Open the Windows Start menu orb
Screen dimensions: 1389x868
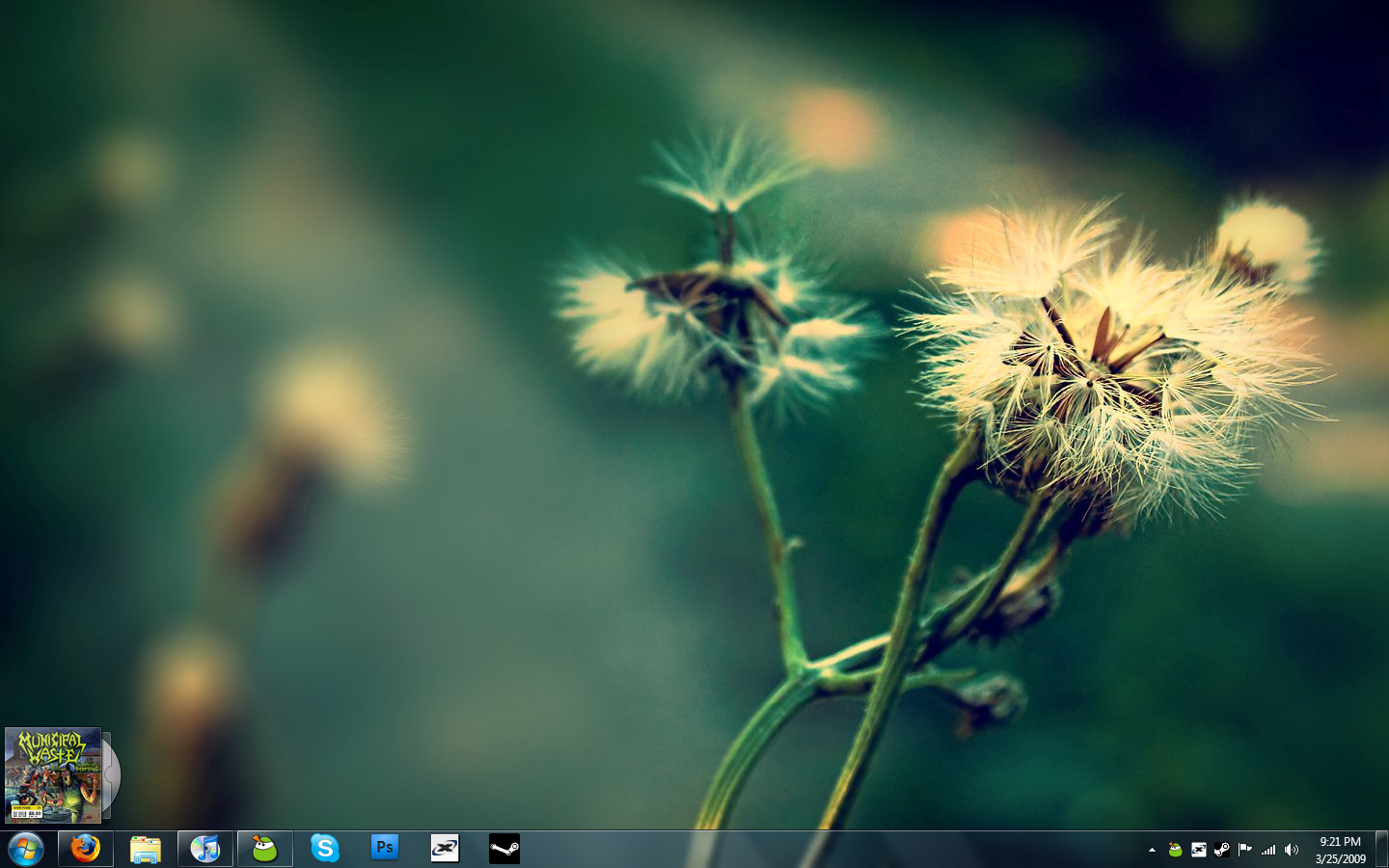pyautogui.click(x=26, y=849)
